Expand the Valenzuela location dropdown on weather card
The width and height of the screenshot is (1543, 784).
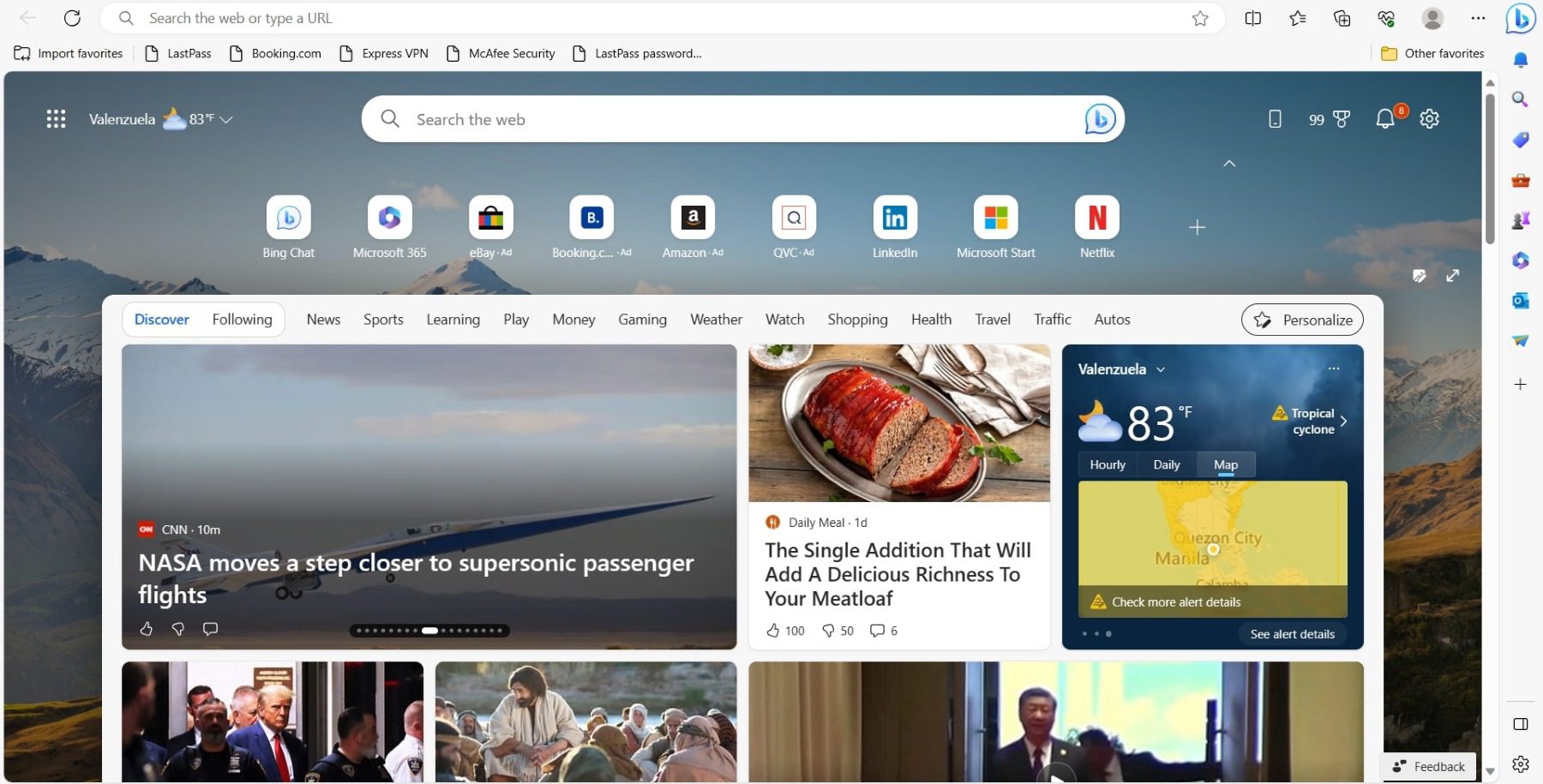tap(1161, 368)
